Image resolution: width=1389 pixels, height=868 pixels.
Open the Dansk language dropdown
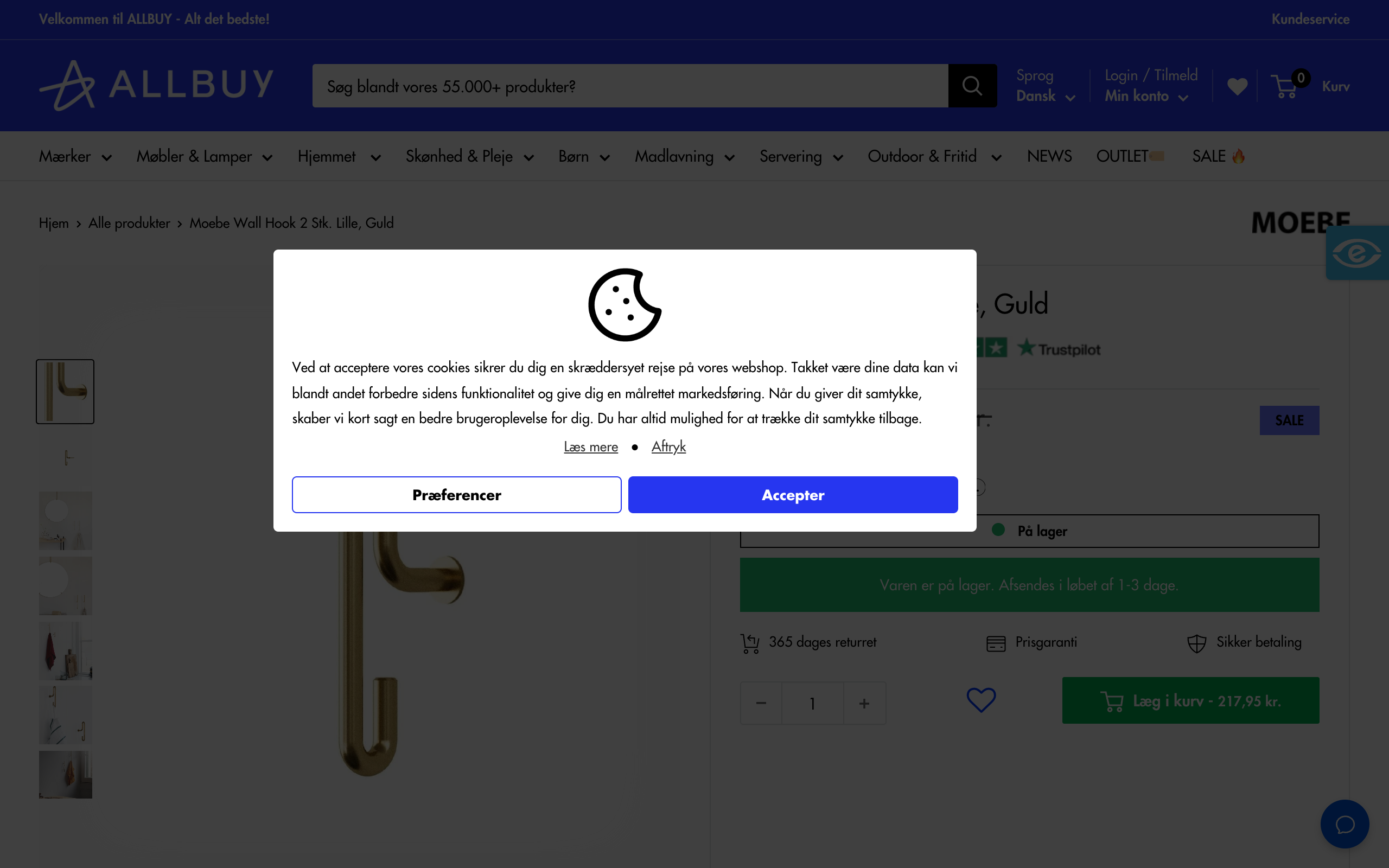tap(1044, 97)
